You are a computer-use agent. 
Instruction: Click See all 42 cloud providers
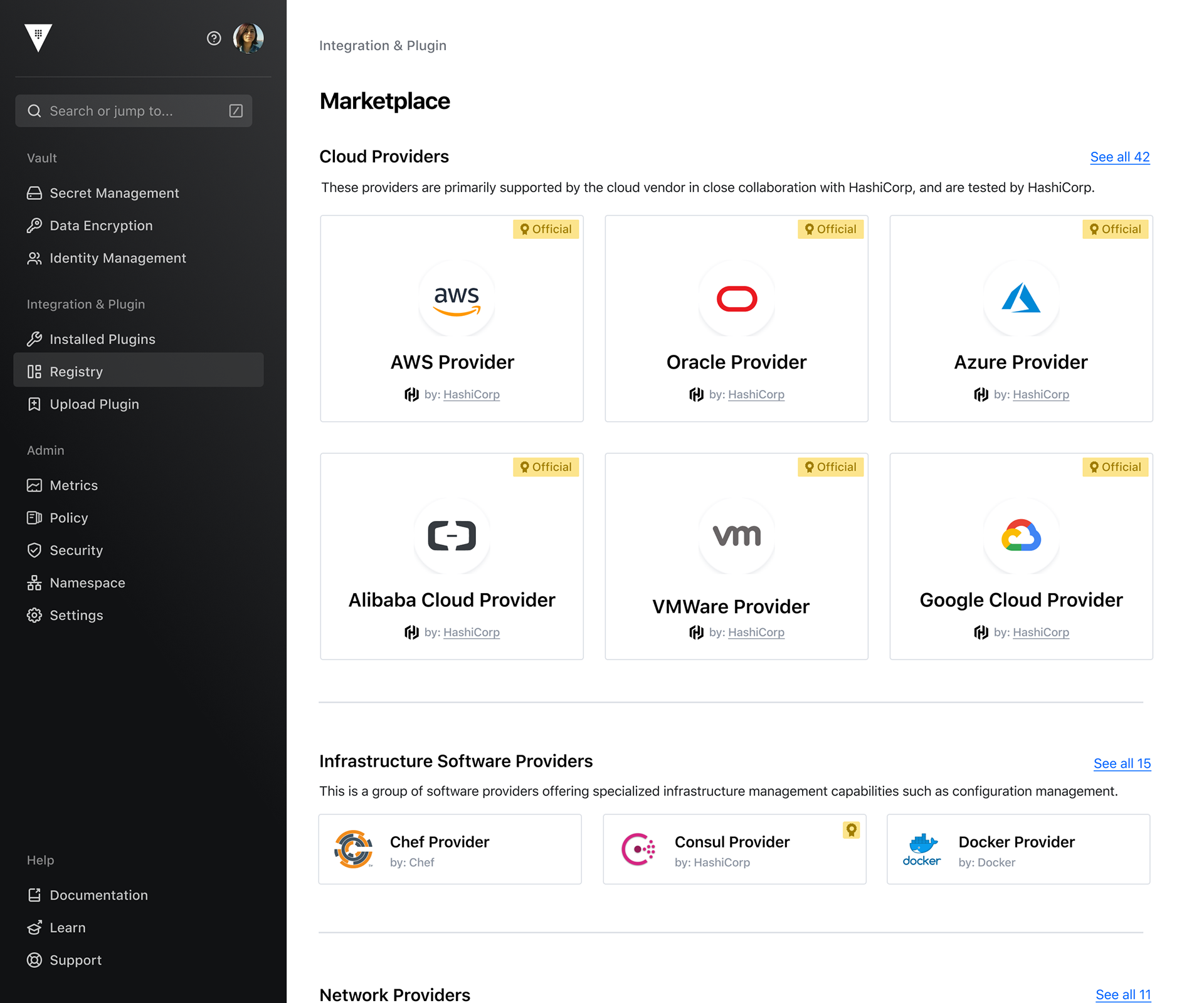[x=1120, y=157]
